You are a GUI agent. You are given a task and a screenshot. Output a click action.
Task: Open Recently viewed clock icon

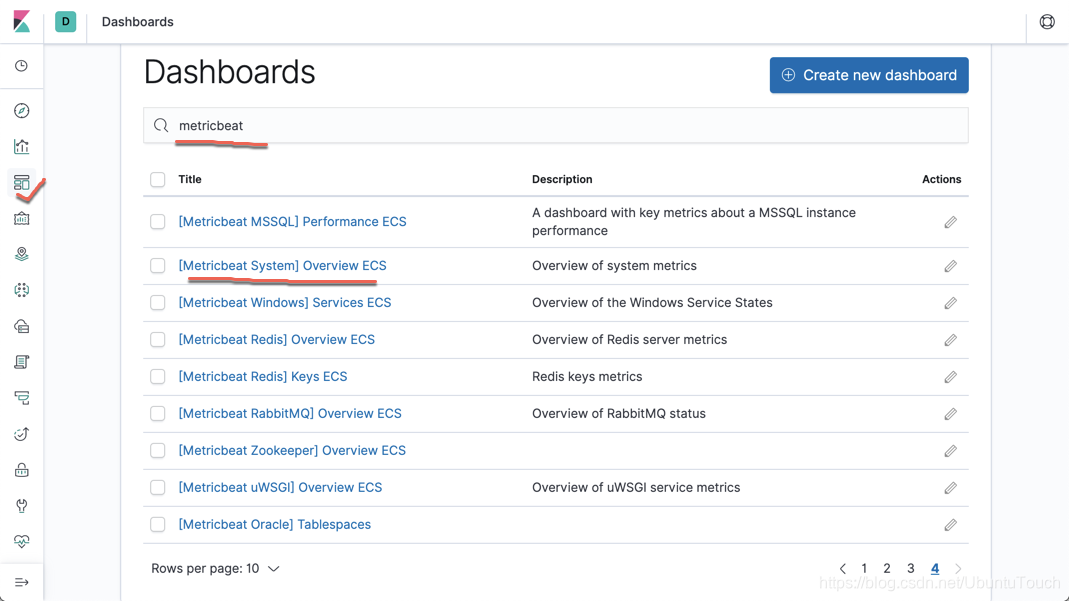tap(22, 65)
